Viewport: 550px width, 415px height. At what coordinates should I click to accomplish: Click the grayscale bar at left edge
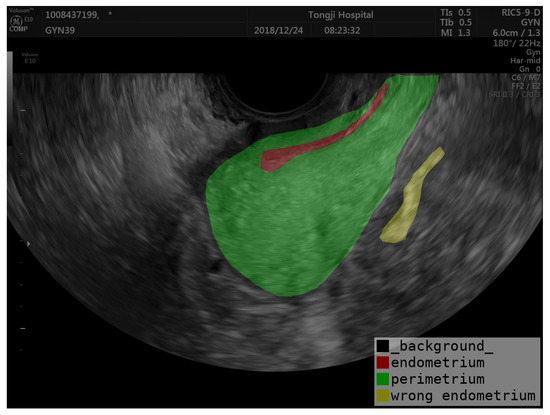pos(10,64)
